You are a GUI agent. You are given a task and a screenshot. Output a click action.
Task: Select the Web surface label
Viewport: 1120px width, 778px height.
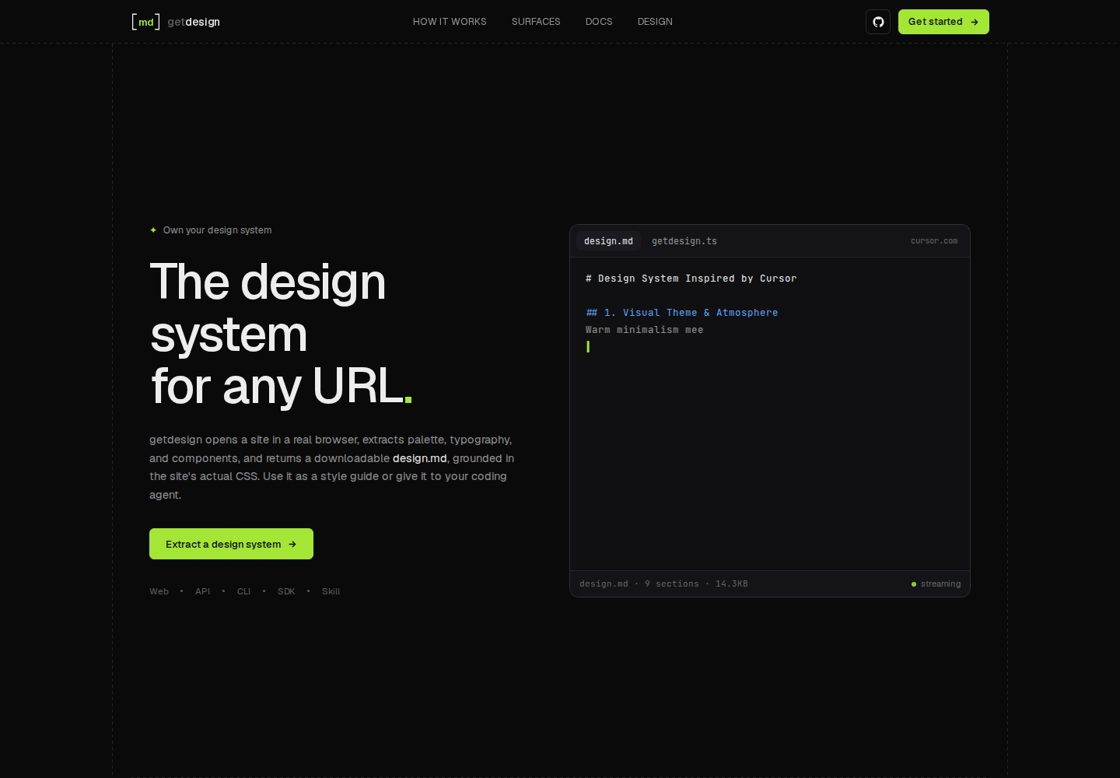pos(159,591)
